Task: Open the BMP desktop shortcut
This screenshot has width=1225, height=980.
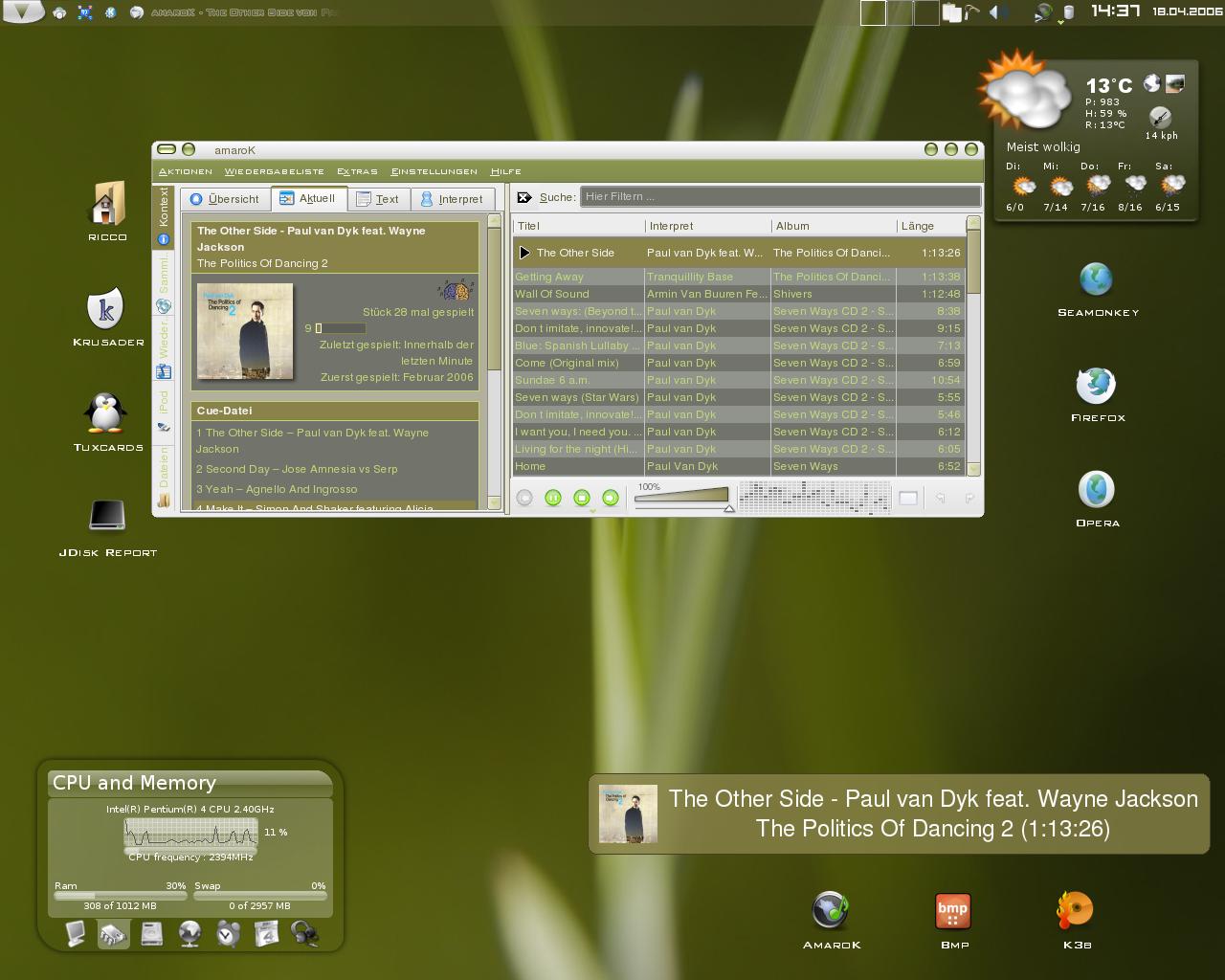Action: [953, 921]
